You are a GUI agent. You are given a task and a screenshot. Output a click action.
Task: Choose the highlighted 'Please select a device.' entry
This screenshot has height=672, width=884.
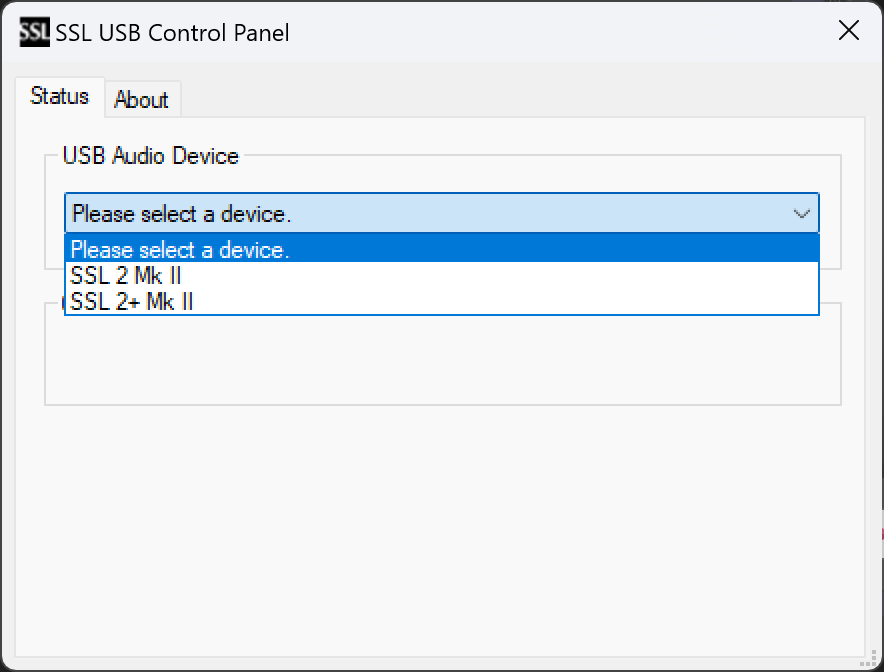441,249
